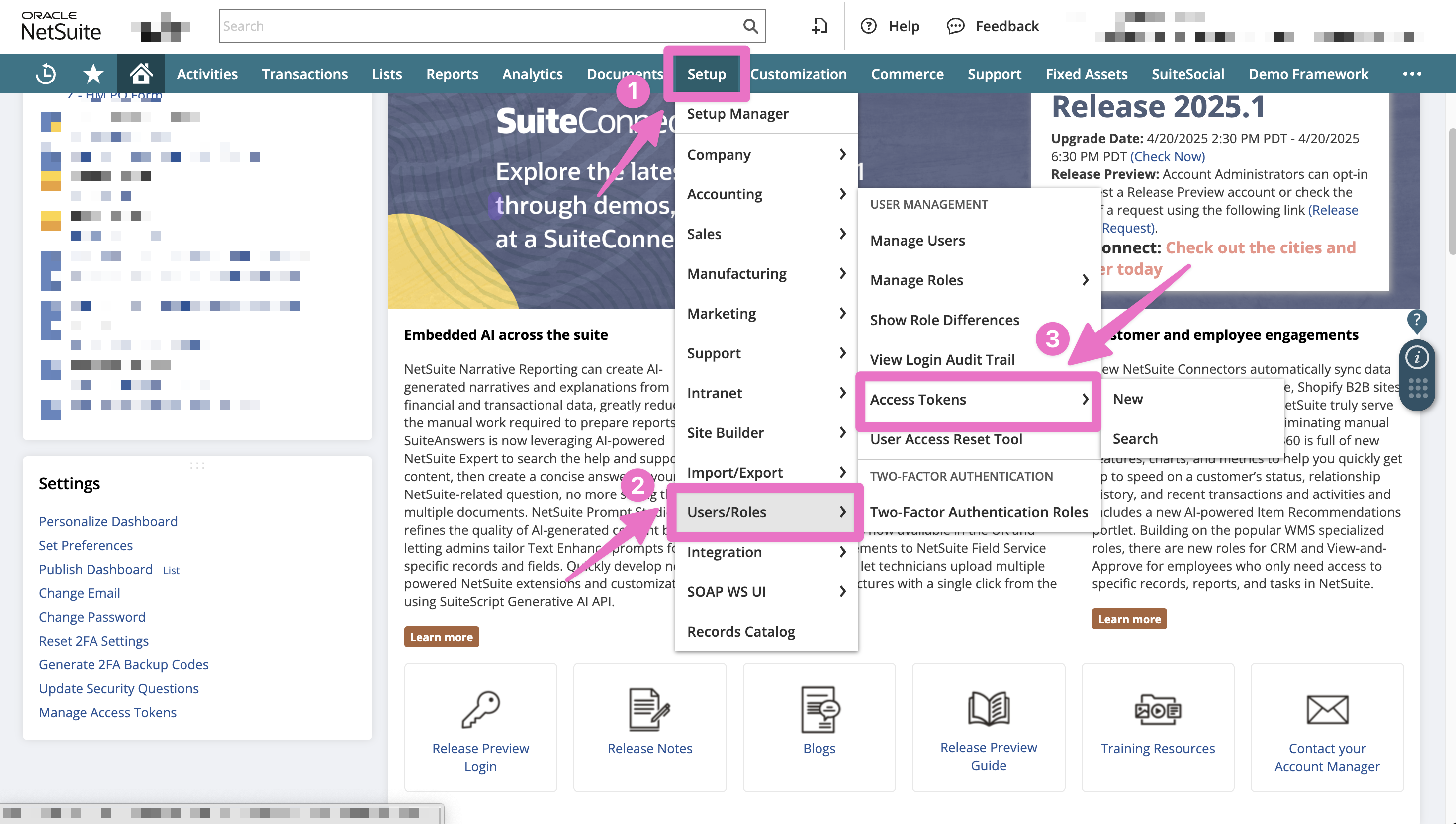Expand the Accounting submenu
Screen dimensions: 1456x824
(766, 194)
